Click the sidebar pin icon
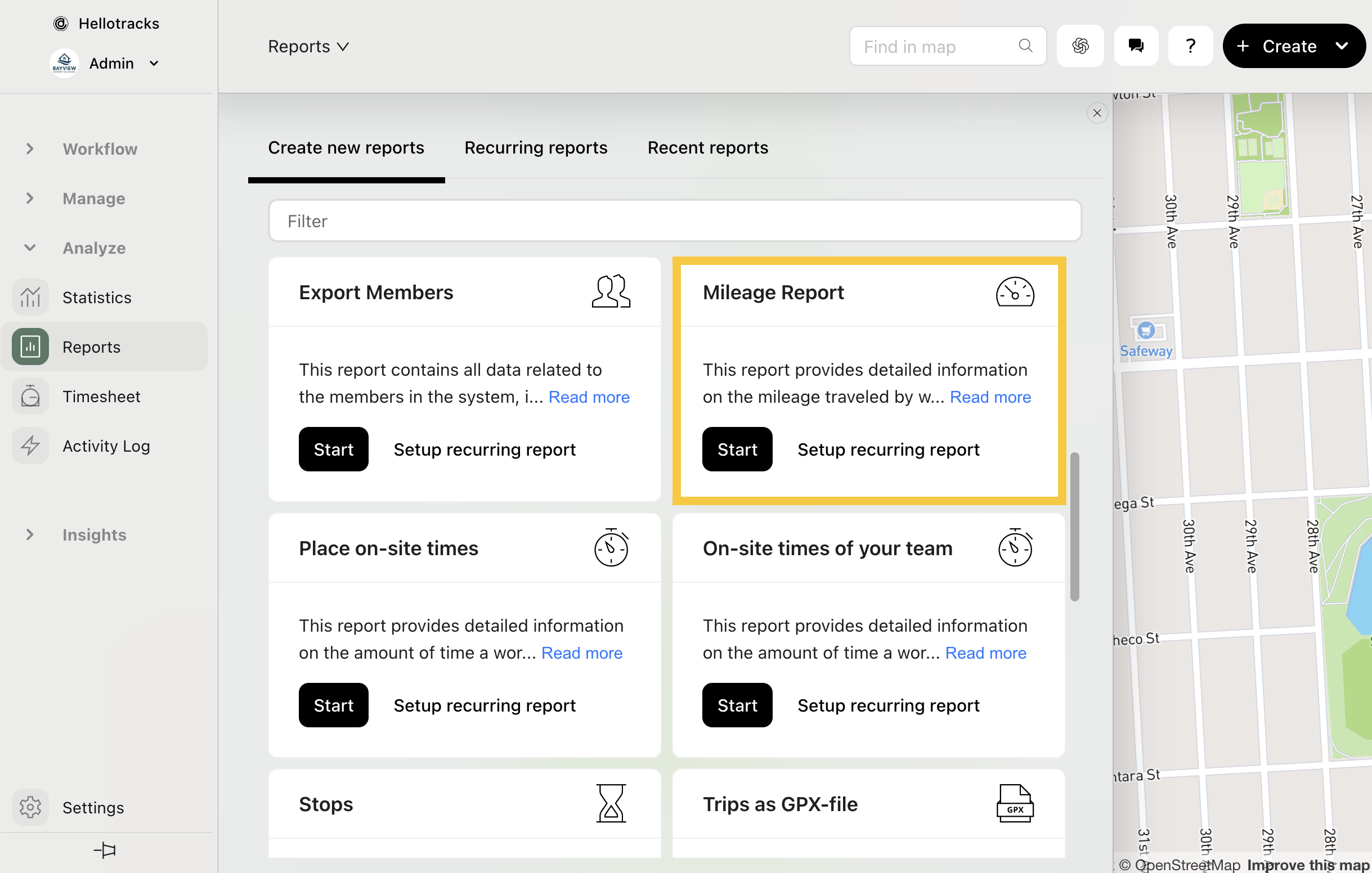Screen dimensions: 1372x873 [x=105, y=850]
